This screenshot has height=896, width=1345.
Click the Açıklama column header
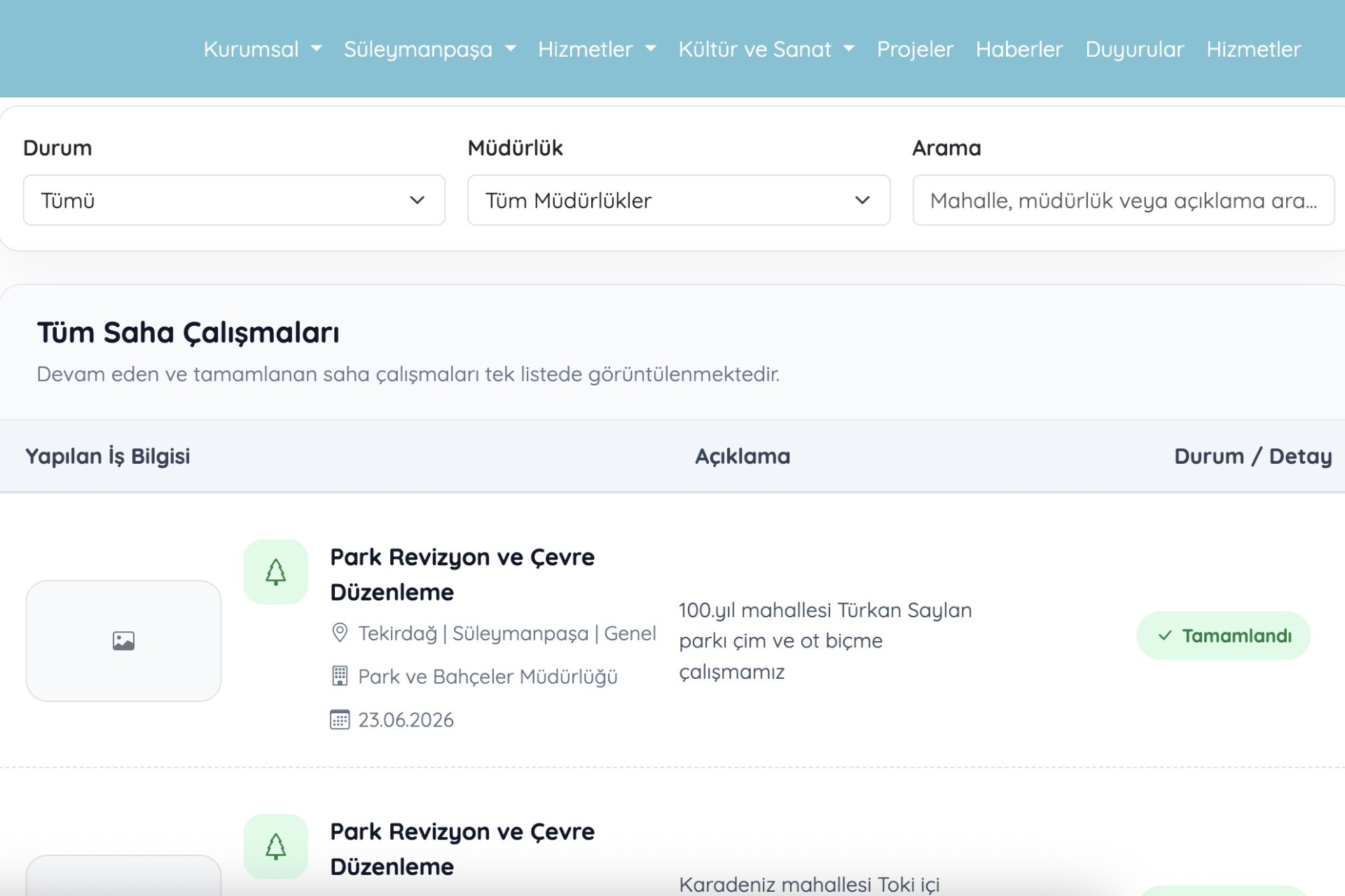click(743, 456)
